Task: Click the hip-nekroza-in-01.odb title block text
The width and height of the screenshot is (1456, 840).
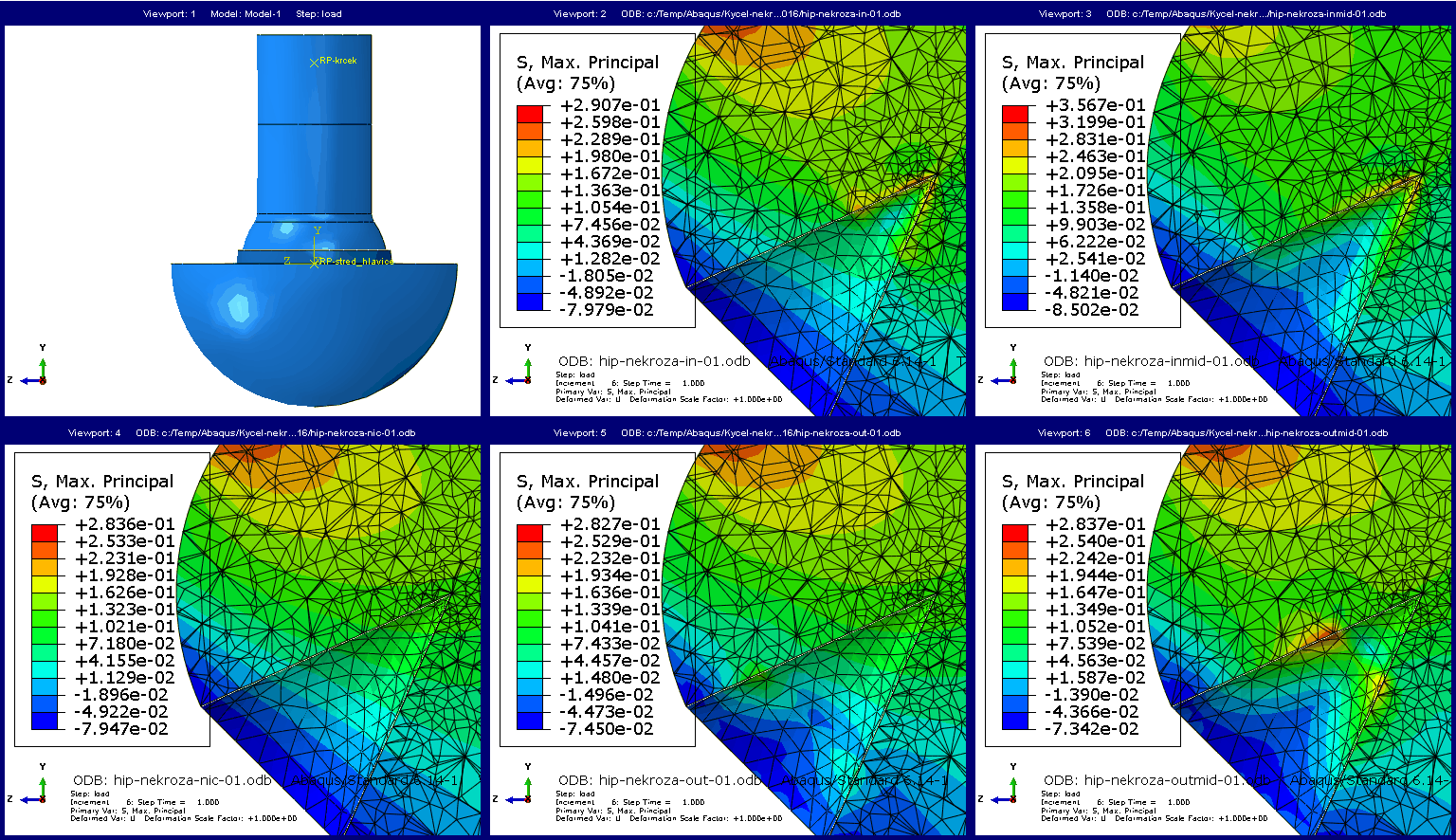Action: (654, 361)
